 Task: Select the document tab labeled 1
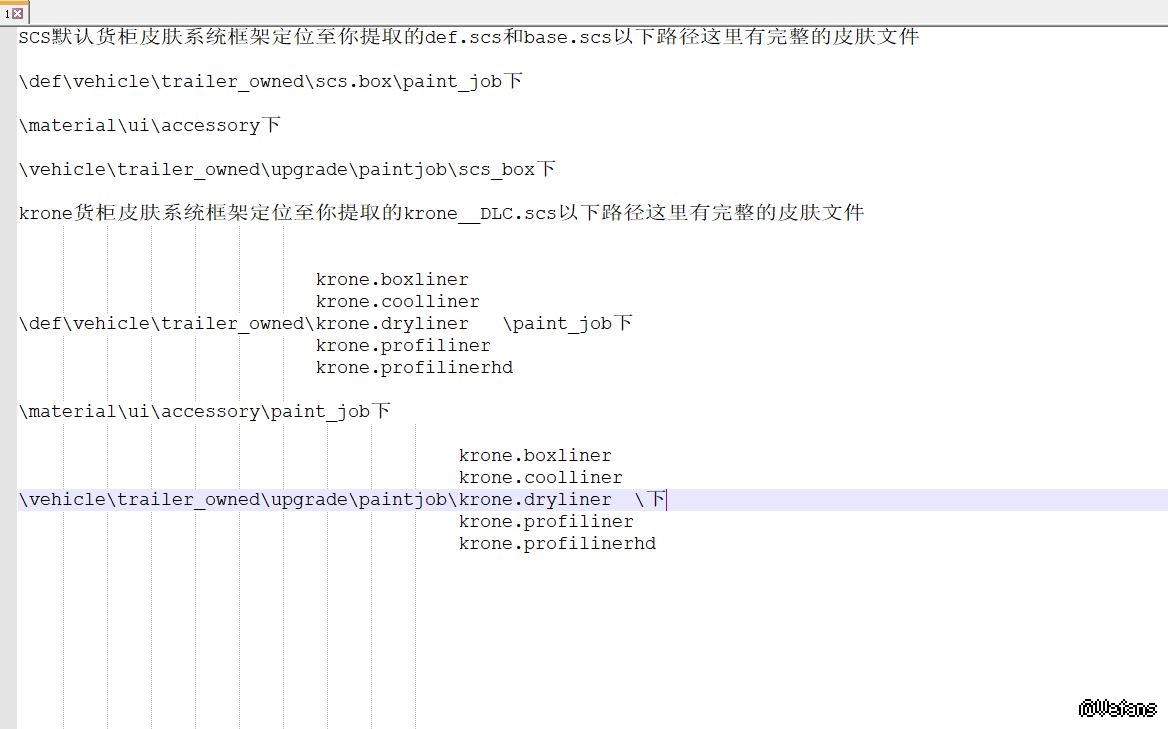(13, 13)
